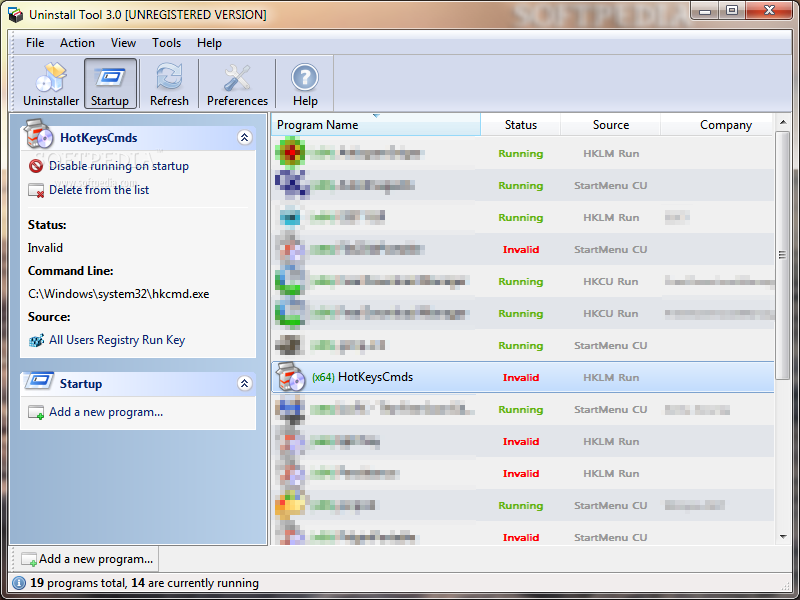Sort by Company column header

tap(725, 125)
